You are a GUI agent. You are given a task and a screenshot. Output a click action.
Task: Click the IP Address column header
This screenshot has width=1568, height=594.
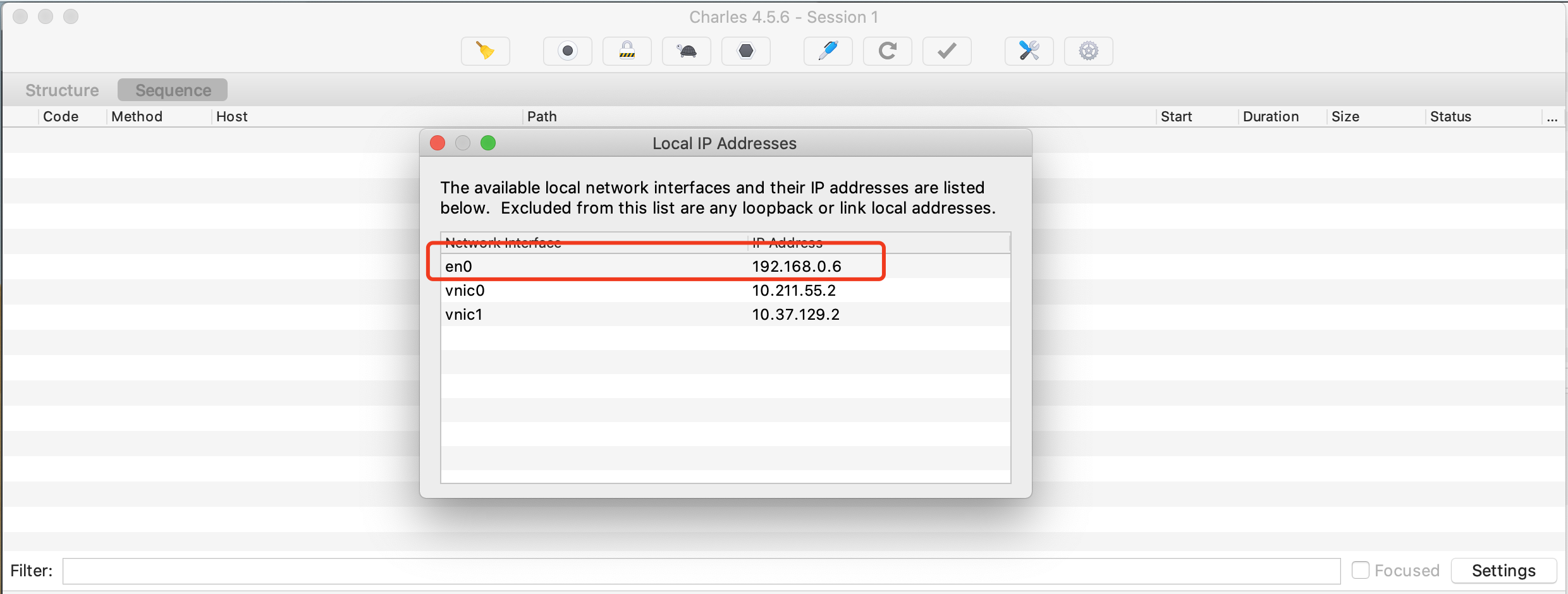pyautogui.click(x=879, y=243)
